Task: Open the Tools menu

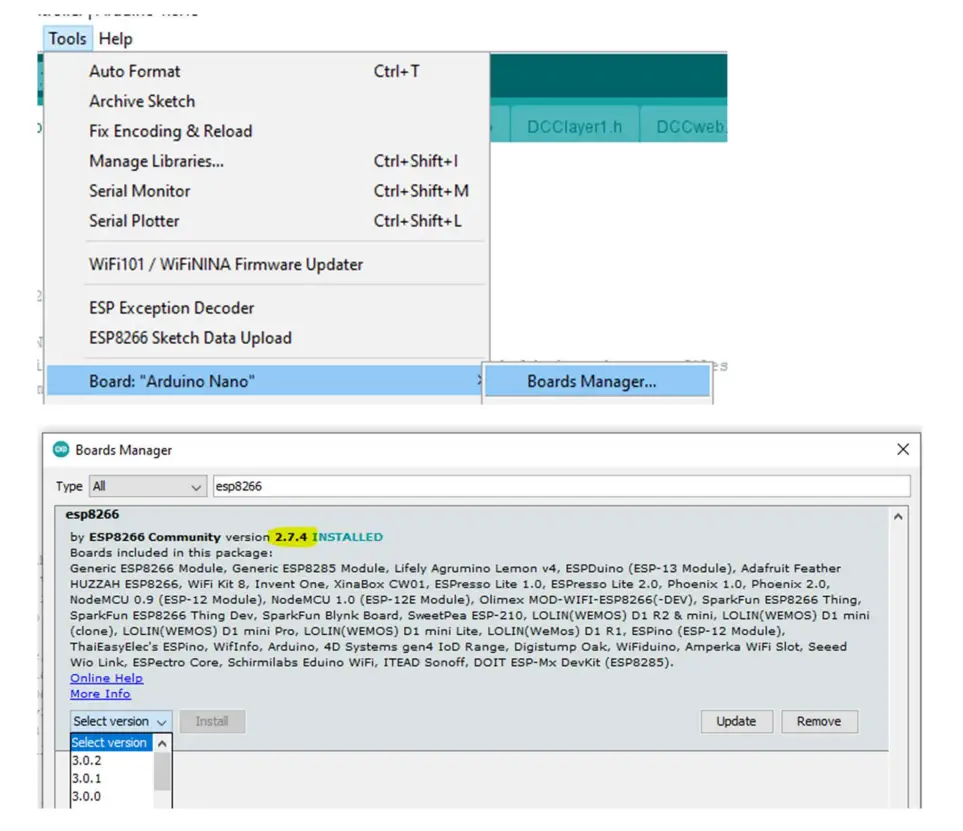Action: 68,39
